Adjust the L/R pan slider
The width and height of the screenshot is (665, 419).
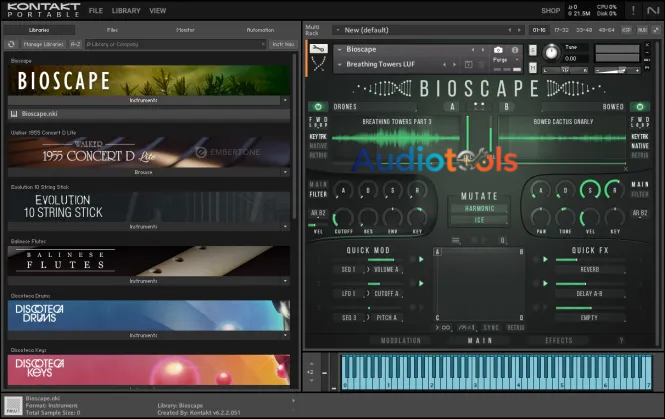[565, 70]
